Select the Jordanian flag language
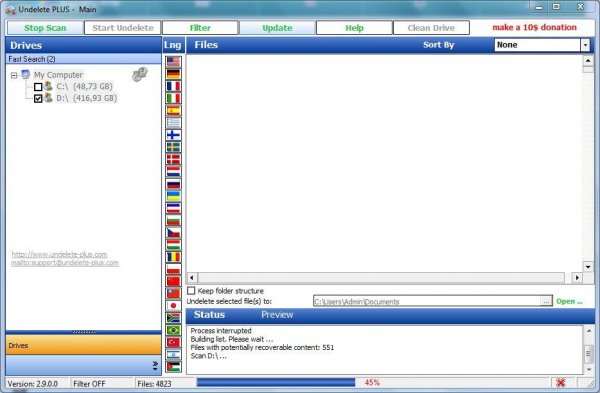 173,367
